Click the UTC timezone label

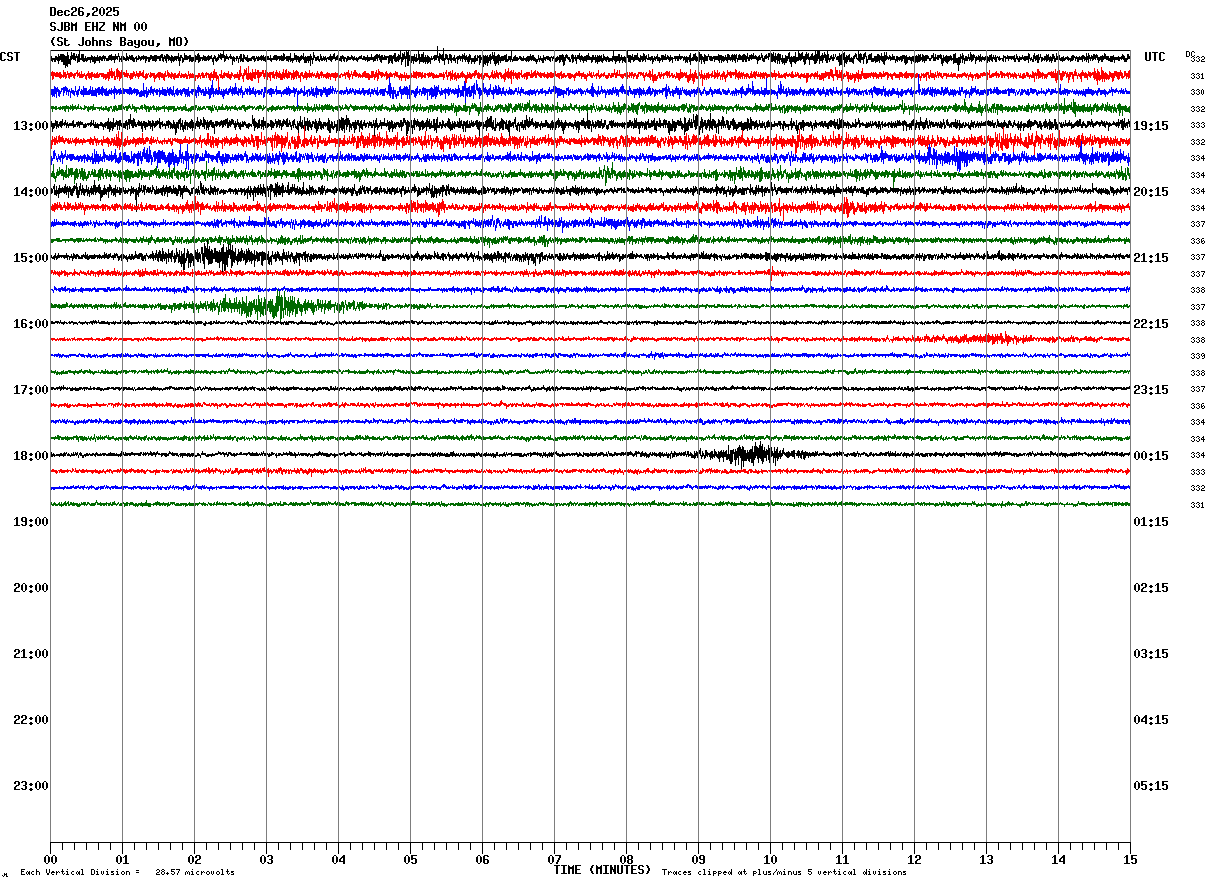click(x=1155, y=57)
